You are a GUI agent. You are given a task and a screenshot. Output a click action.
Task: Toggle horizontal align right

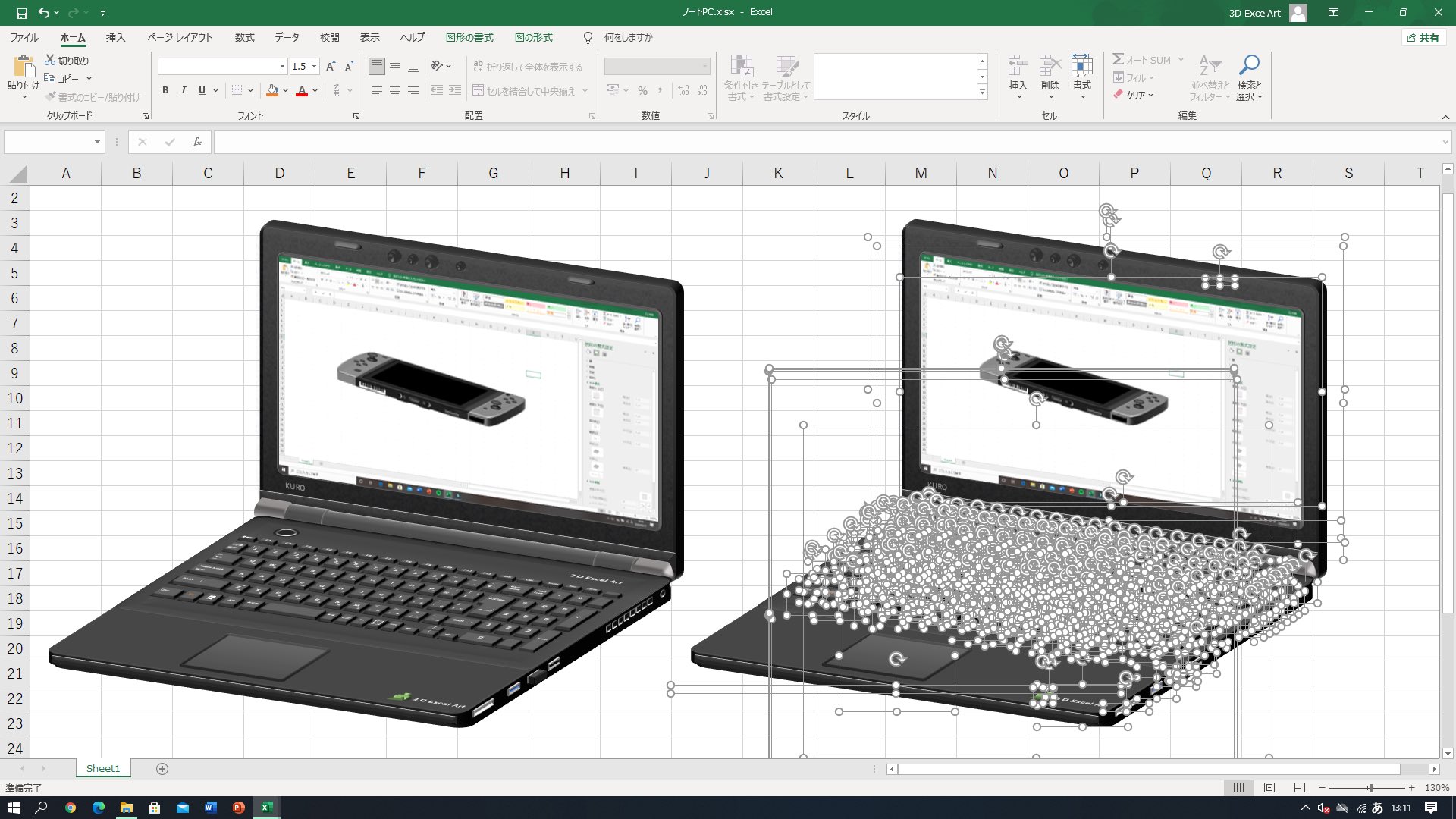tap(413, 90)
